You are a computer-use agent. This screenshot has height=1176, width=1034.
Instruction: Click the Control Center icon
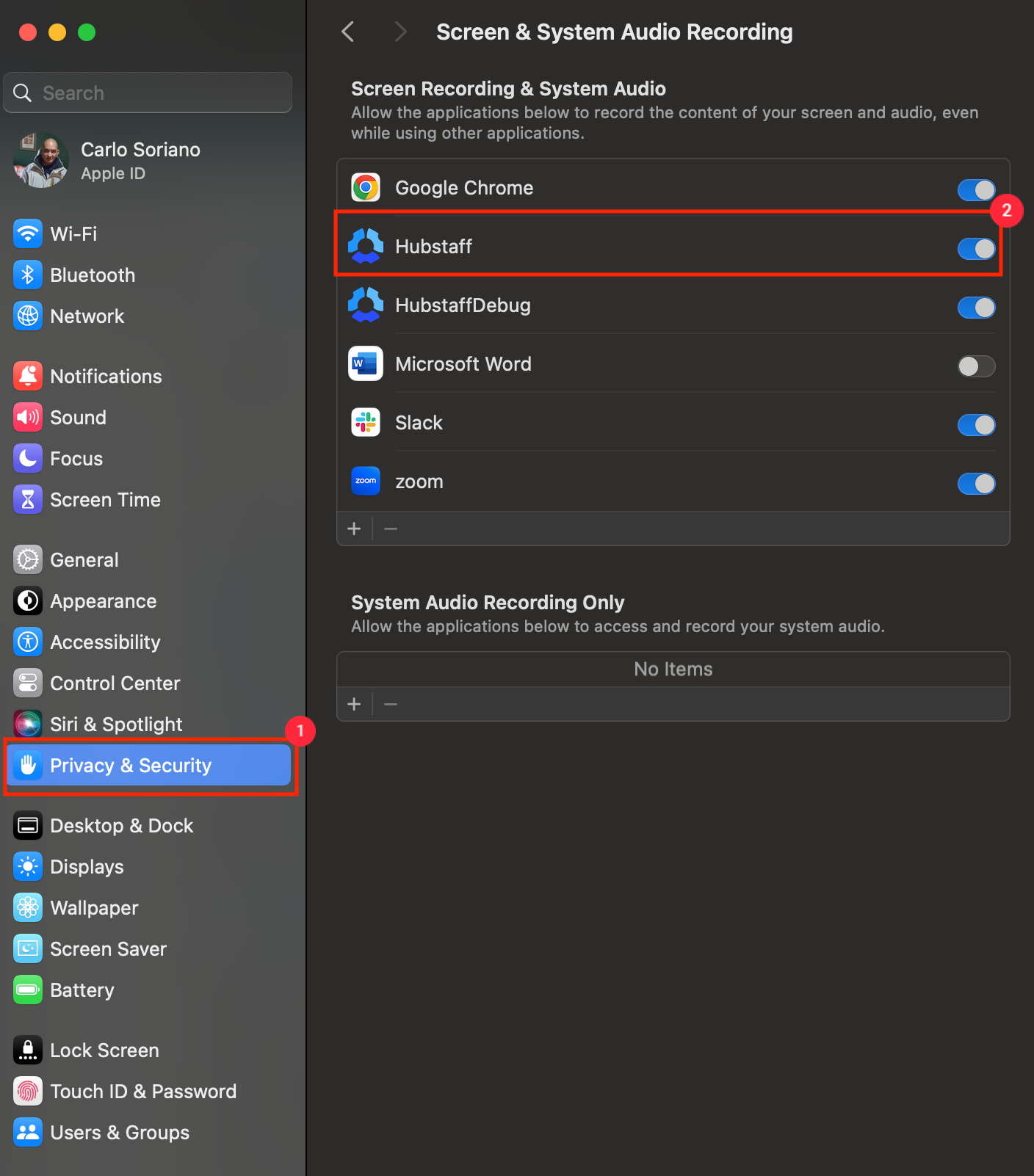click(28, 683)
